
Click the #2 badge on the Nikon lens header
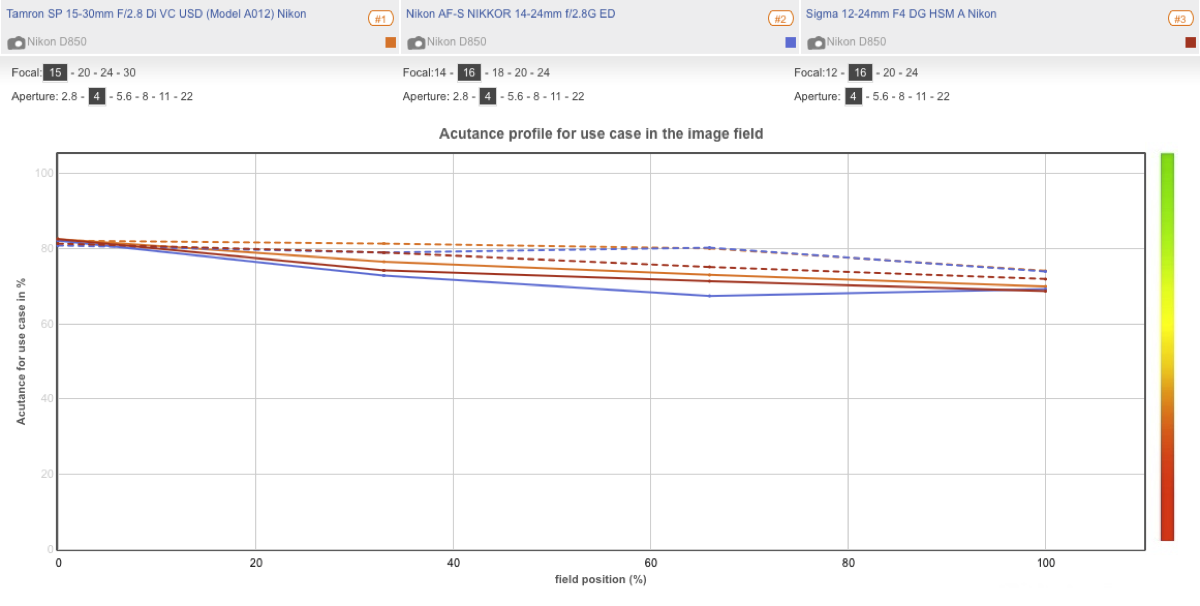point(780,19)
